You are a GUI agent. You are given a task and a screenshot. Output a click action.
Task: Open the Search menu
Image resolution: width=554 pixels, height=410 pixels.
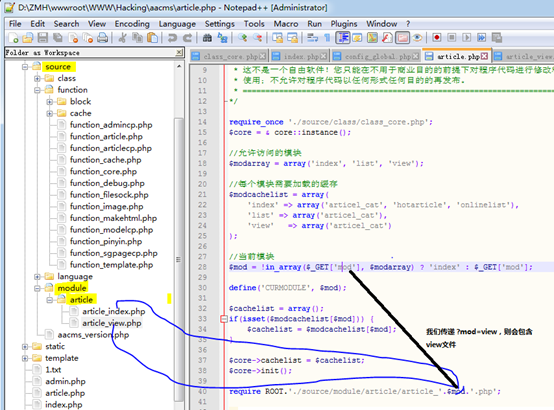66,24
